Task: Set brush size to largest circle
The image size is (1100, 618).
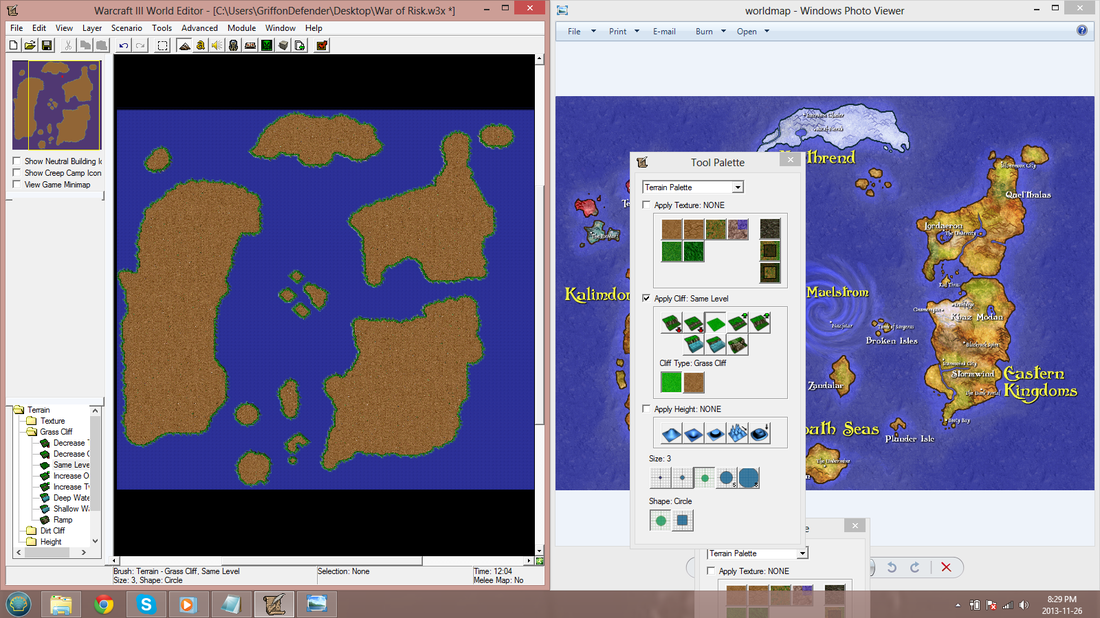Action: tap(749, 478)
